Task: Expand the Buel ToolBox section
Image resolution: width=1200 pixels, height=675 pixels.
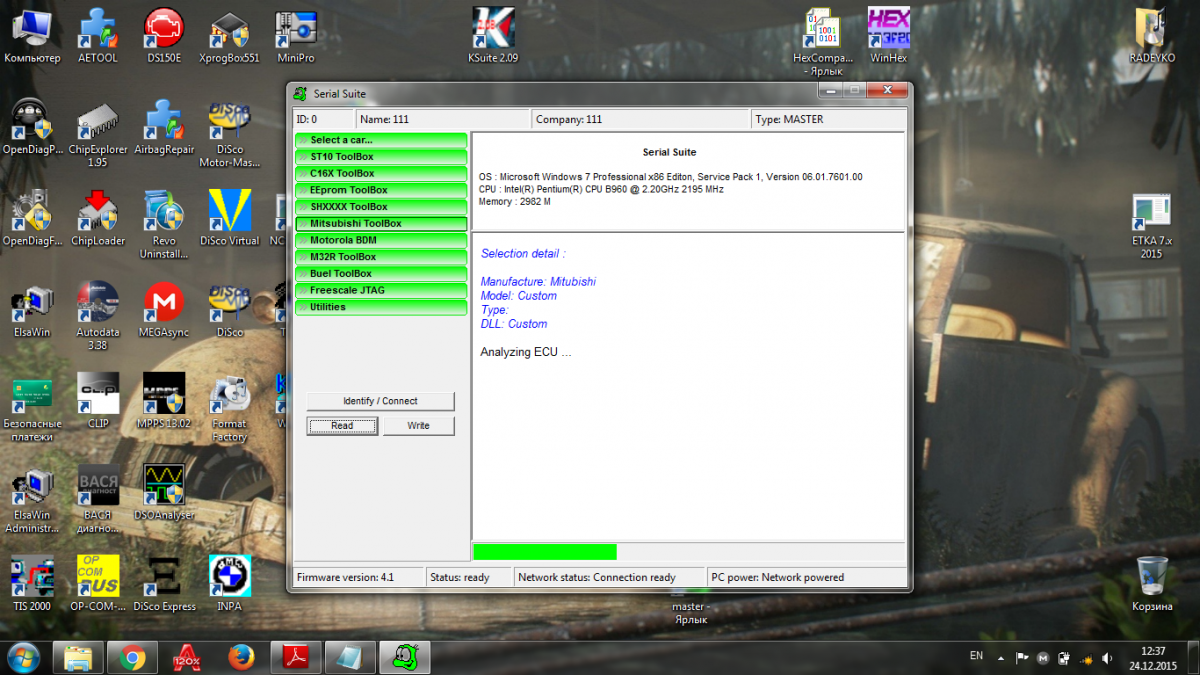Action: coord(381,273)
